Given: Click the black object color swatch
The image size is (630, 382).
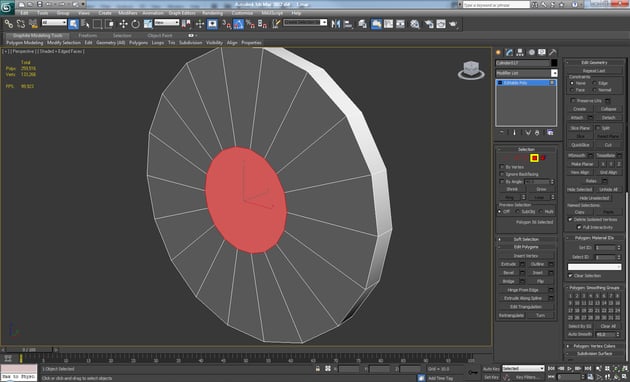Looking at the screenshot, I should click(x=554, y=63).
